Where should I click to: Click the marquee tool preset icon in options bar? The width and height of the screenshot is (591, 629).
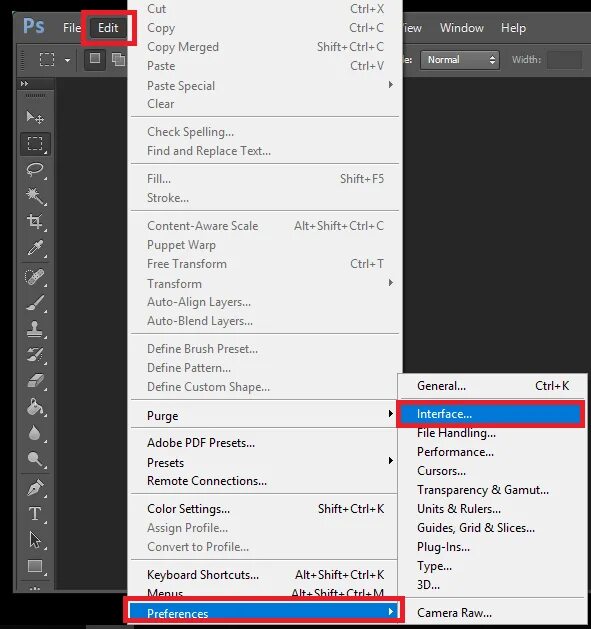47,59
